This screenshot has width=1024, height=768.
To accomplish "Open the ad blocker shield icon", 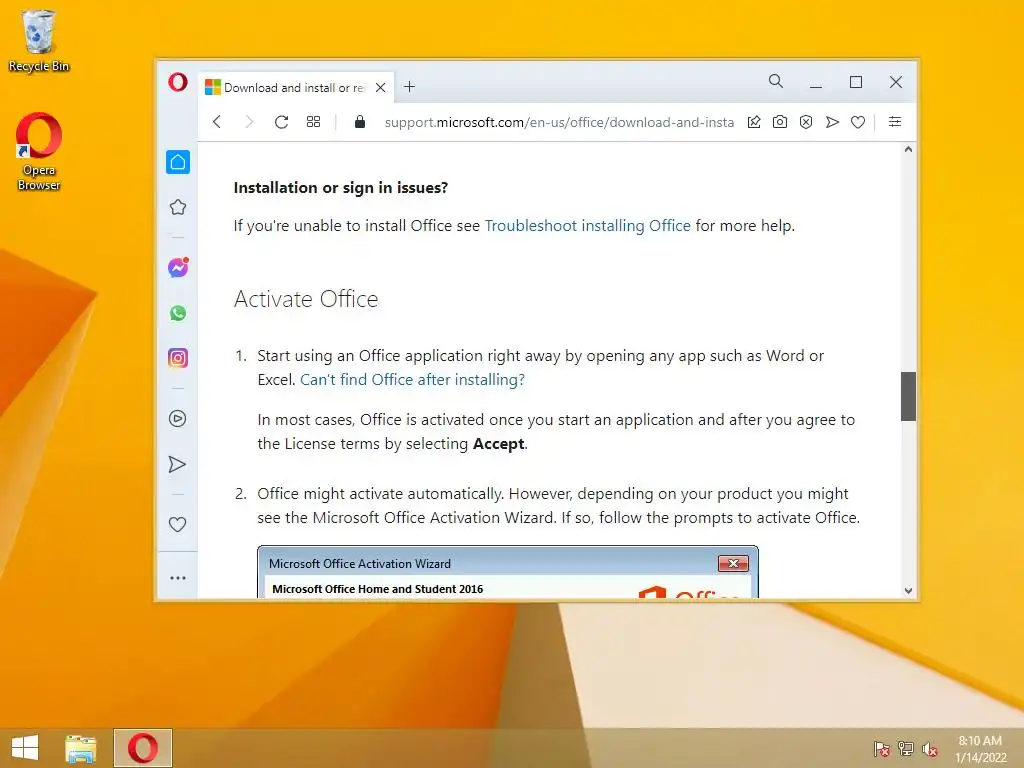I will 806,122.
